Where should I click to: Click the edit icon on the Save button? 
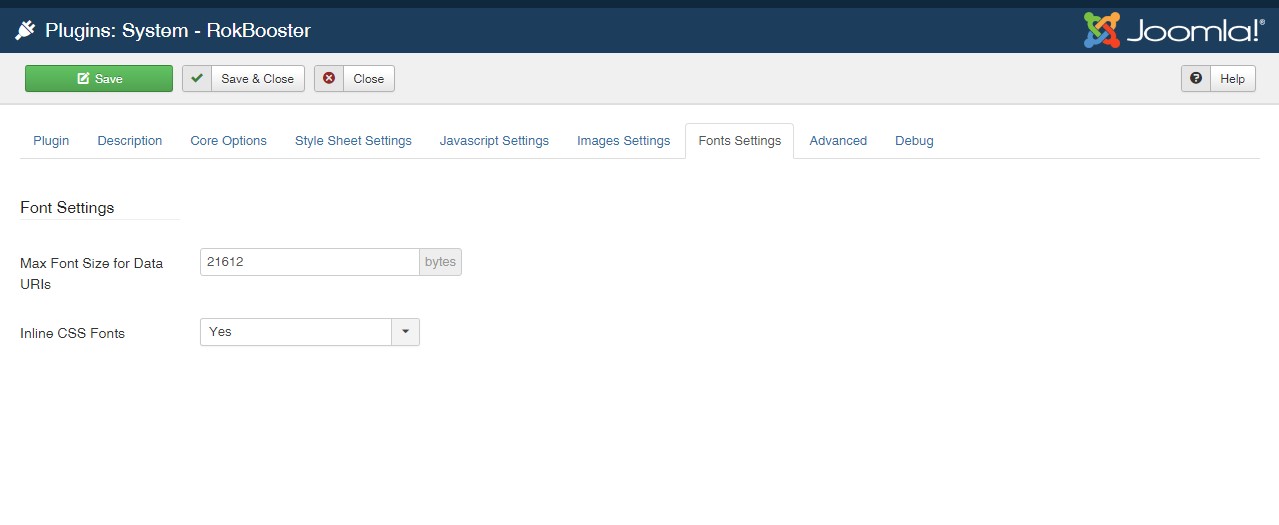click(83, 79)
